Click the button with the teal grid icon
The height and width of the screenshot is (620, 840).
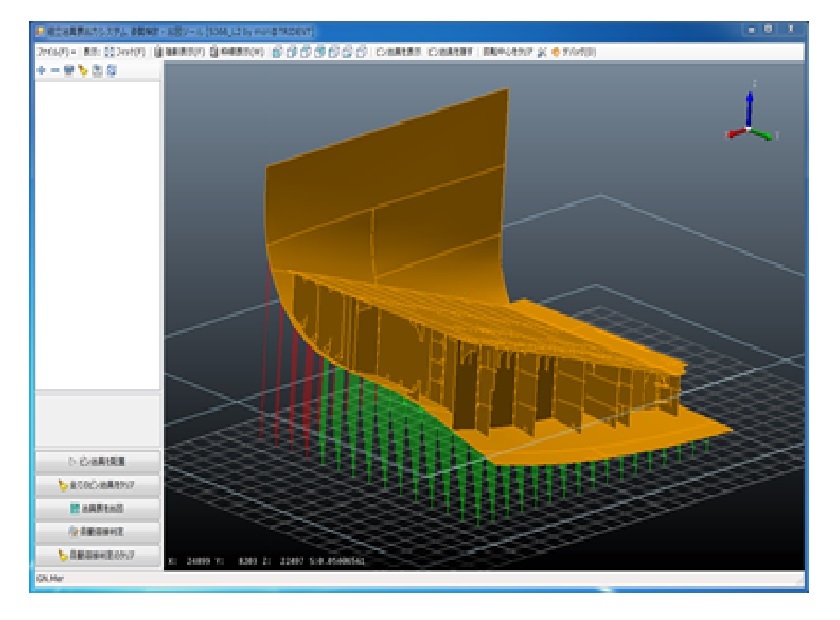pyautogui.click(x=98, y=508)
